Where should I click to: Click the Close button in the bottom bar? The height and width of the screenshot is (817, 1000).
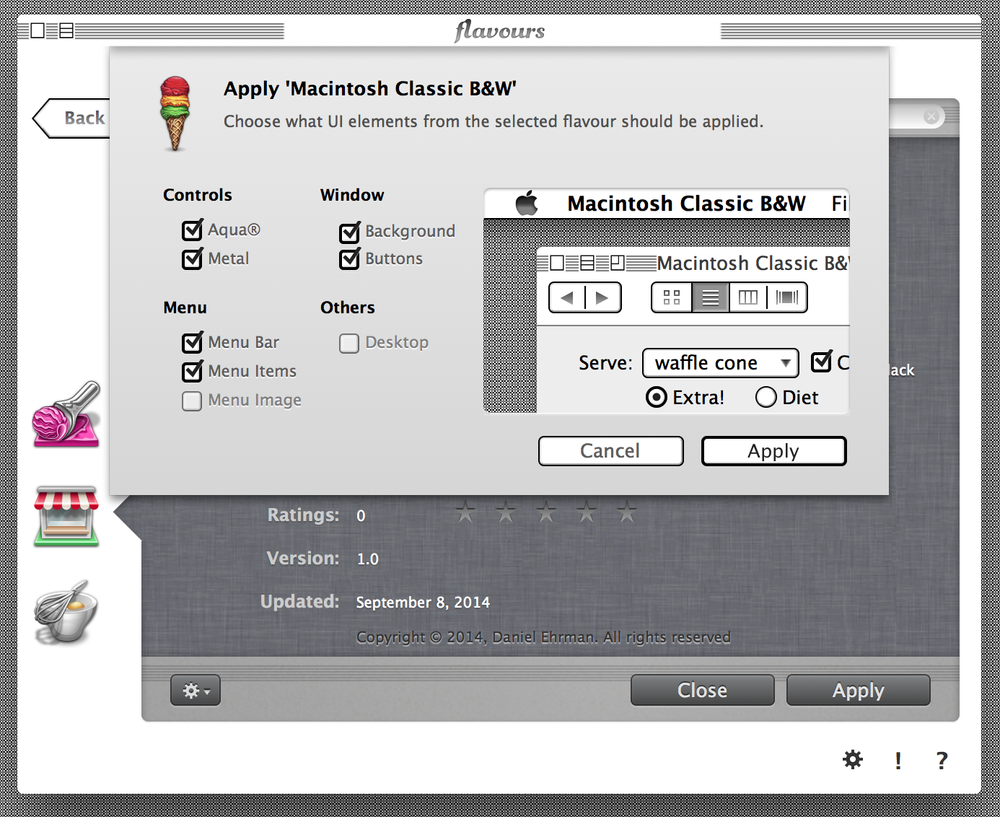[x=702, y=690]
